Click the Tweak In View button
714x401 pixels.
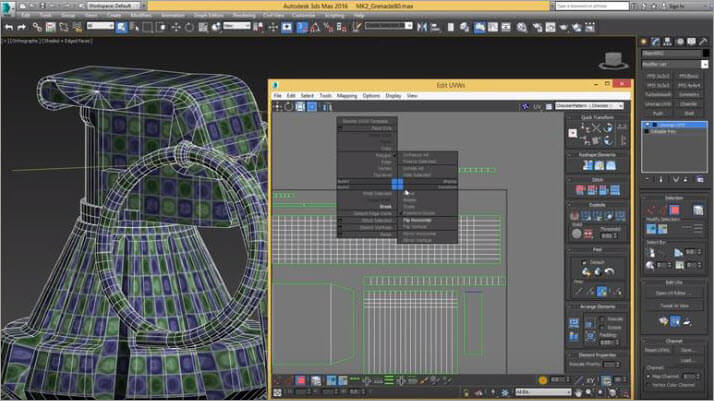(x=673, y=306)
